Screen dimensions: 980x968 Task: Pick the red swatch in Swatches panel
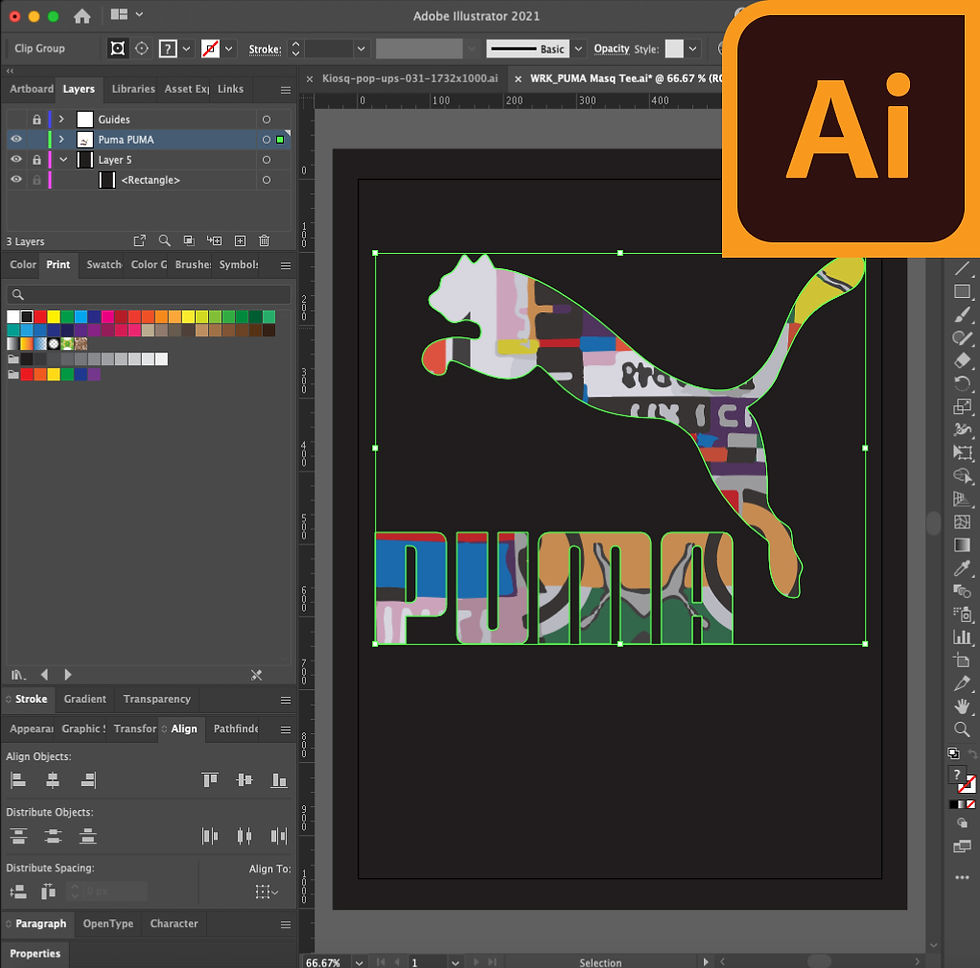click(40, 317)
